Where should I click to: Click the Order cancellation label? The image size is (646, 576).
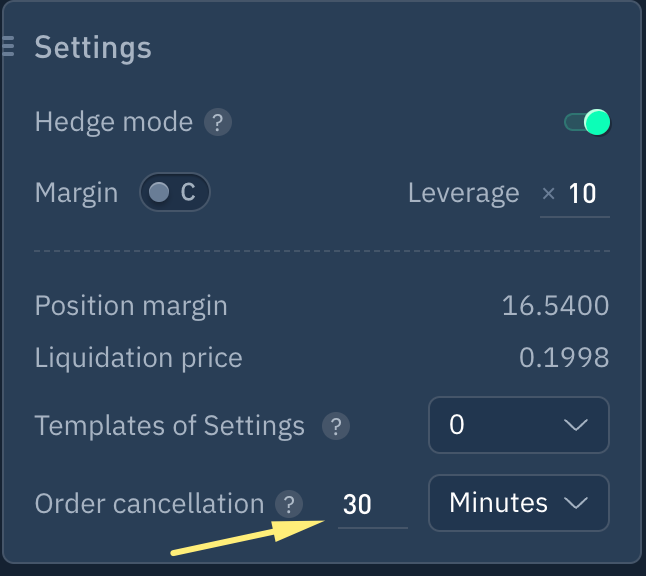click(x=149, y=504)
